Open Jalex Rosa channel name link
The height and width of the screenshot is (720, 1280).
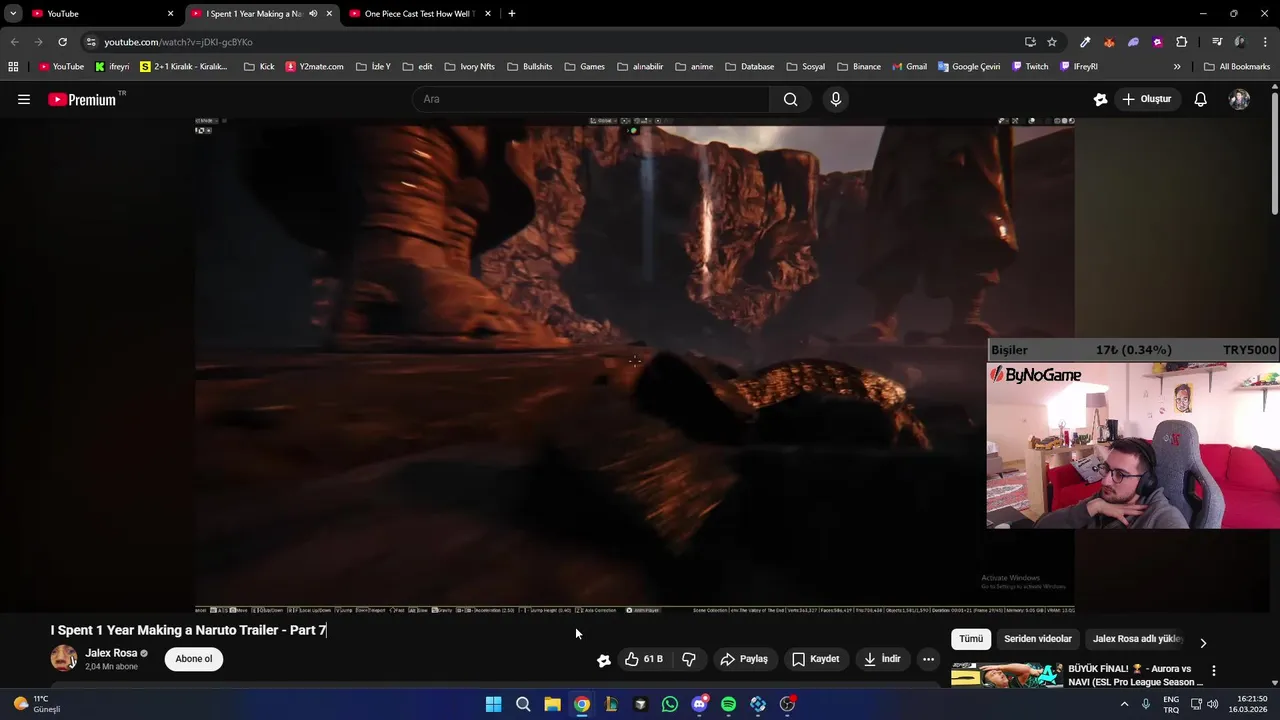(x=111, y=653)
